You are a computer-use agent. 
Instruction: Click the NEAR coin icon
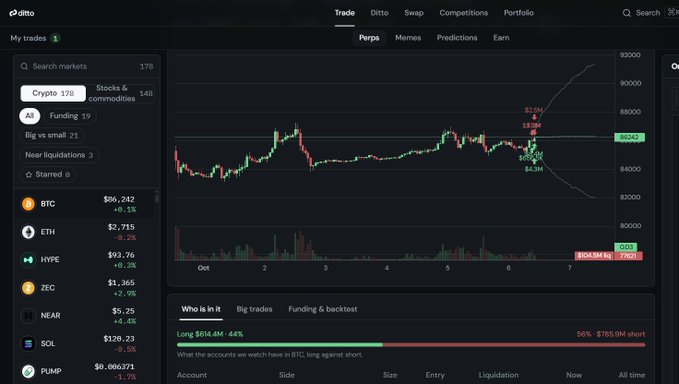point(28,316)
